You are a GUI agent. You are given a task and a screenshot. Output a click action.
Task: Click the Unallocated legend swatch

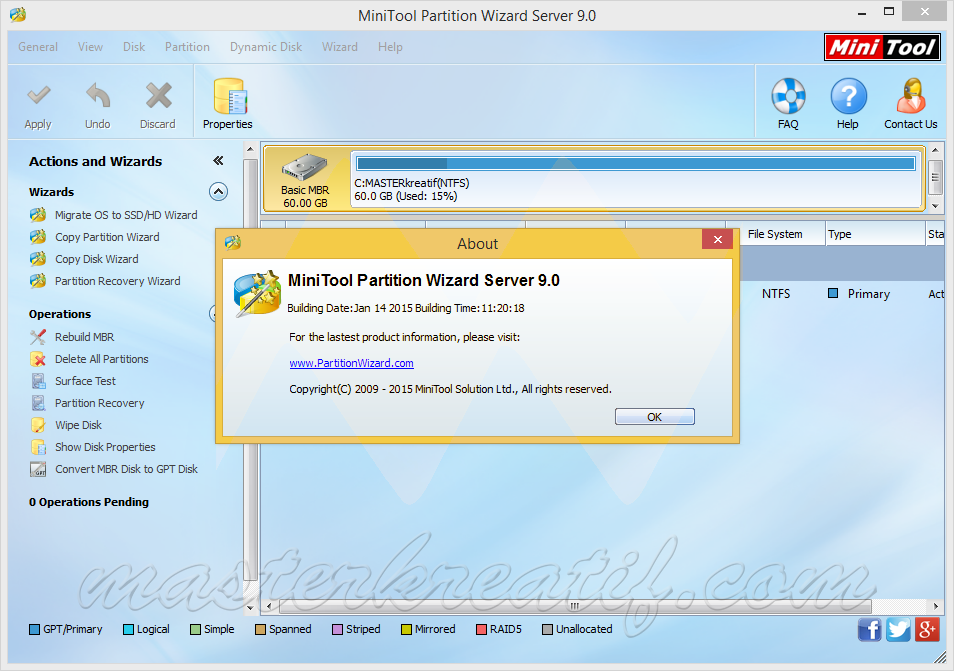point(548,630)
